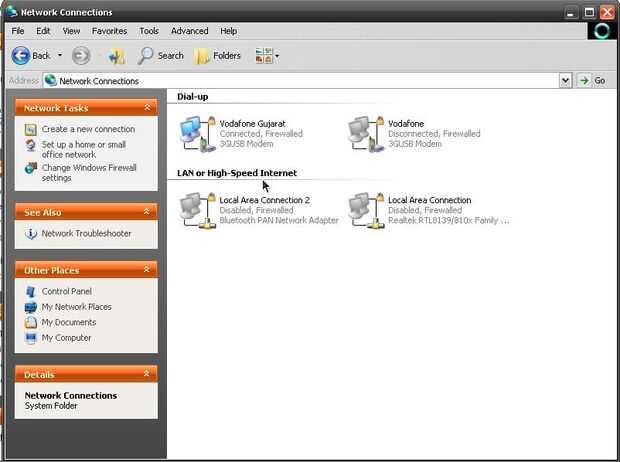This screenshot has width=620, height=462.
Task: Open the Edit menu
Action: coord(43,31)
